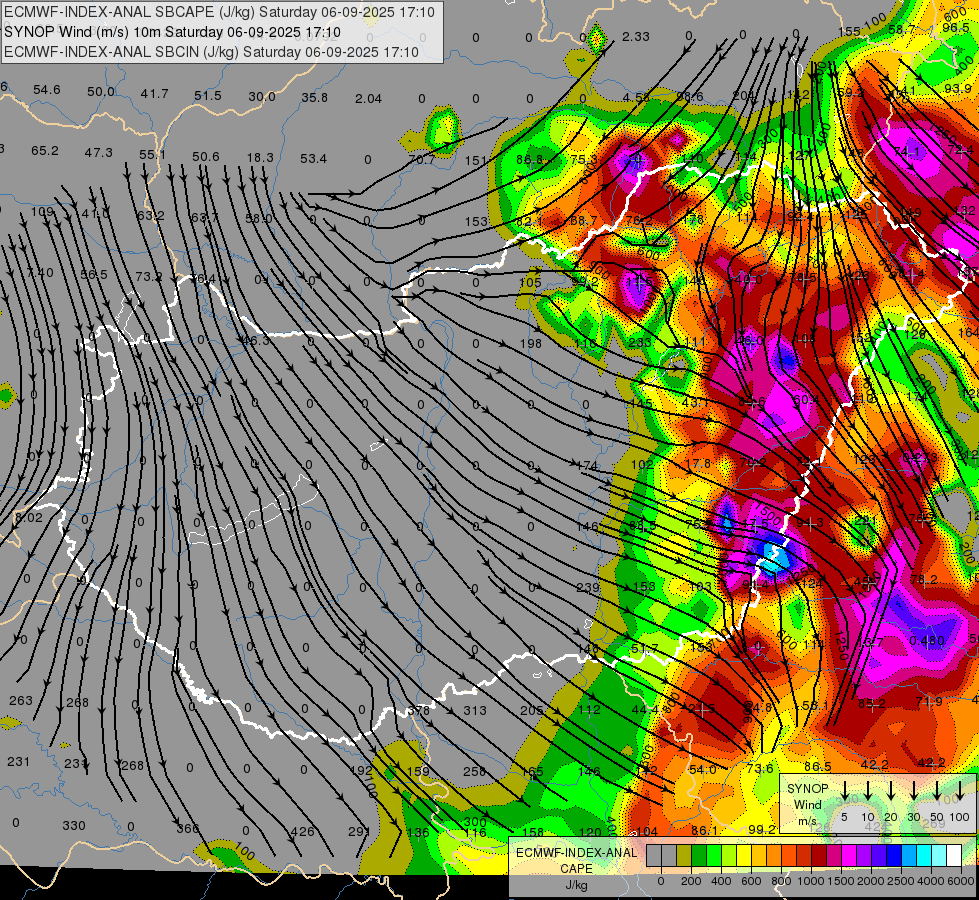This screenshot has width=979, height=900.
Task: Click the '35.8' value on the map
Action: tap(314, 97)
